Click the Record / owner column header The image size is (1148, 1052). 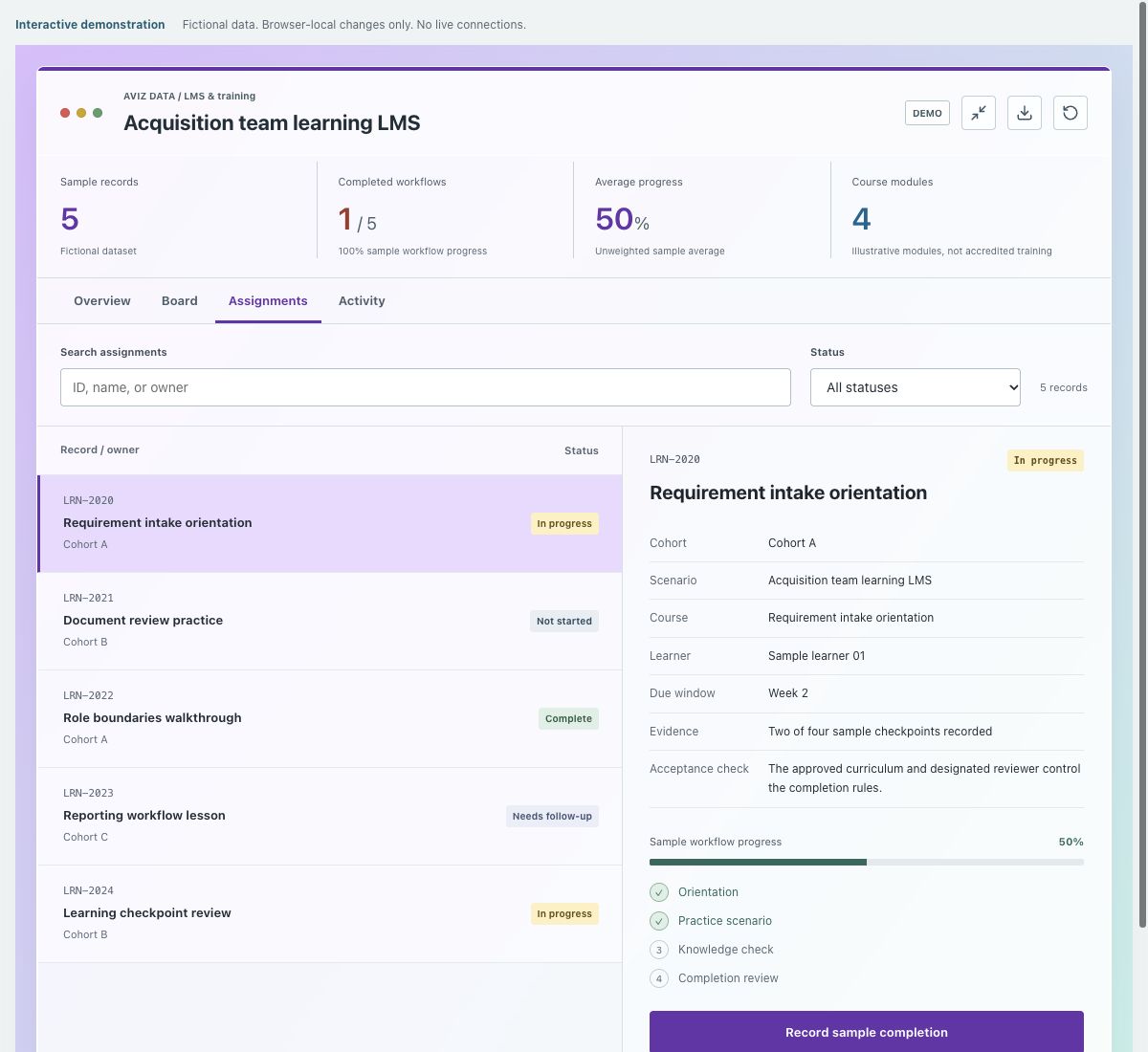click(99, 449)
